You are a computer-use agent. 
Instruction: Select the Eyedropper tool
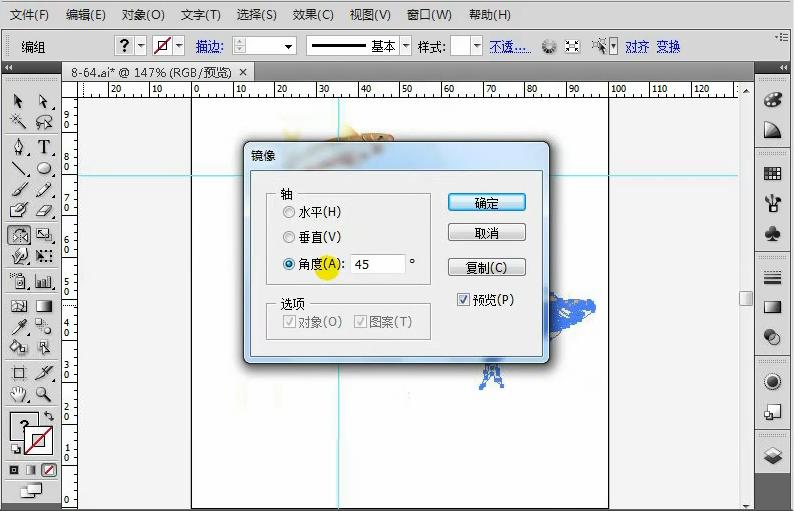click(19, 327)
